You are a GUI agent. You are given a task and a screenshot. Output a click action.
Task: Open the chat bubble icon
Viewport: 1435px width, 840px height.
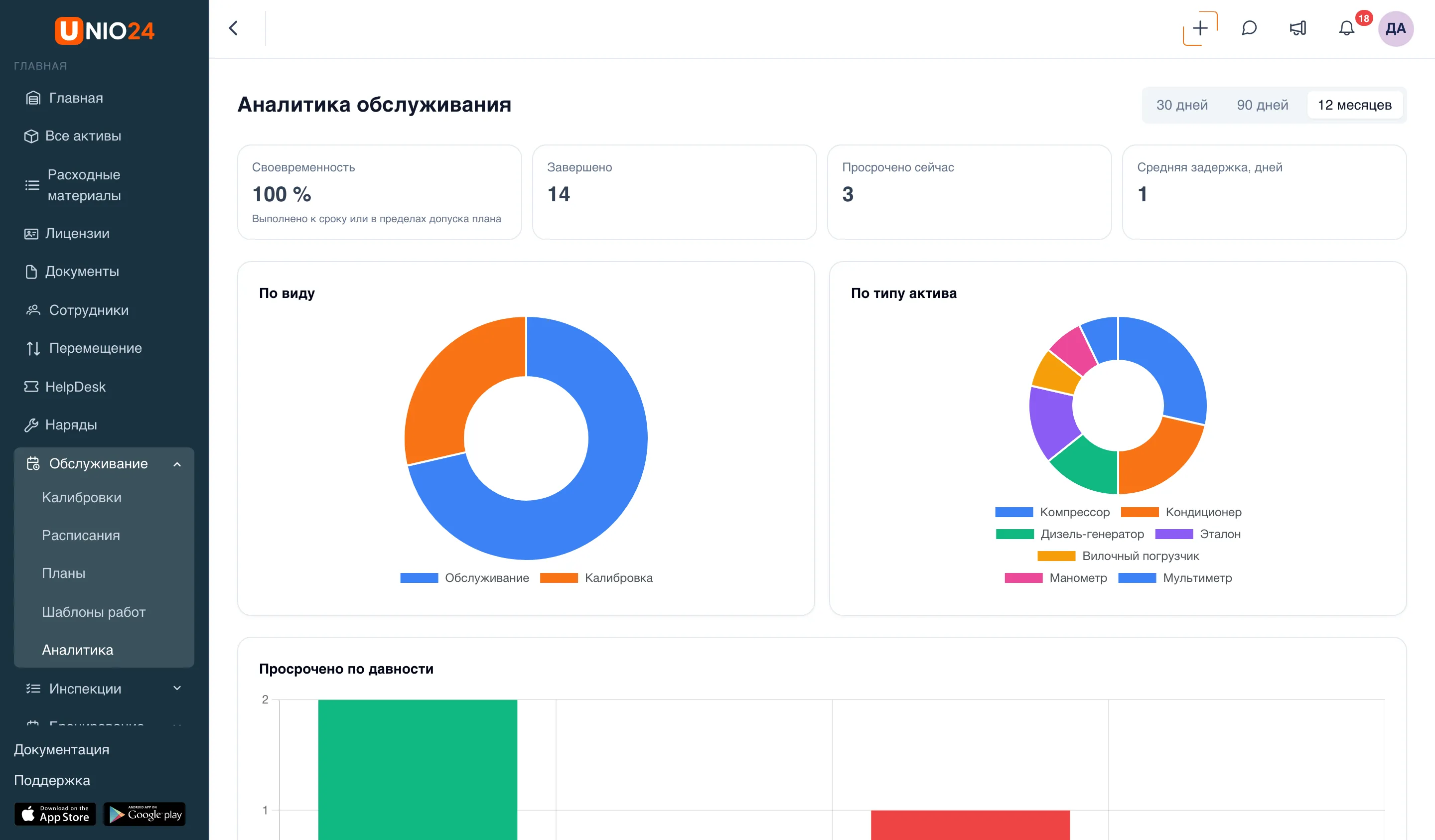(1249, 28)
